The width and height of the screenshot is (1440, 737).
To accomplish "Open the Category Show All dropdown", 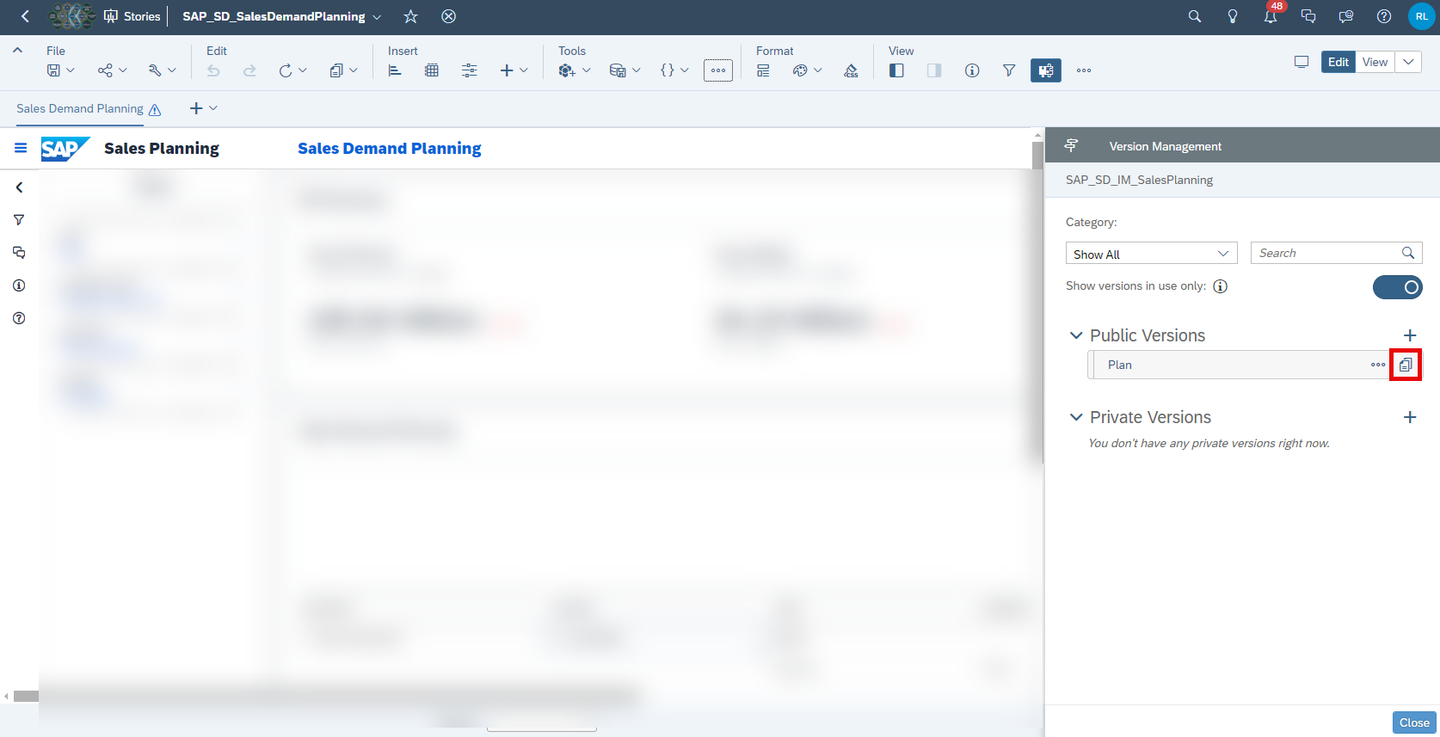I will [x=1152, y=254].
